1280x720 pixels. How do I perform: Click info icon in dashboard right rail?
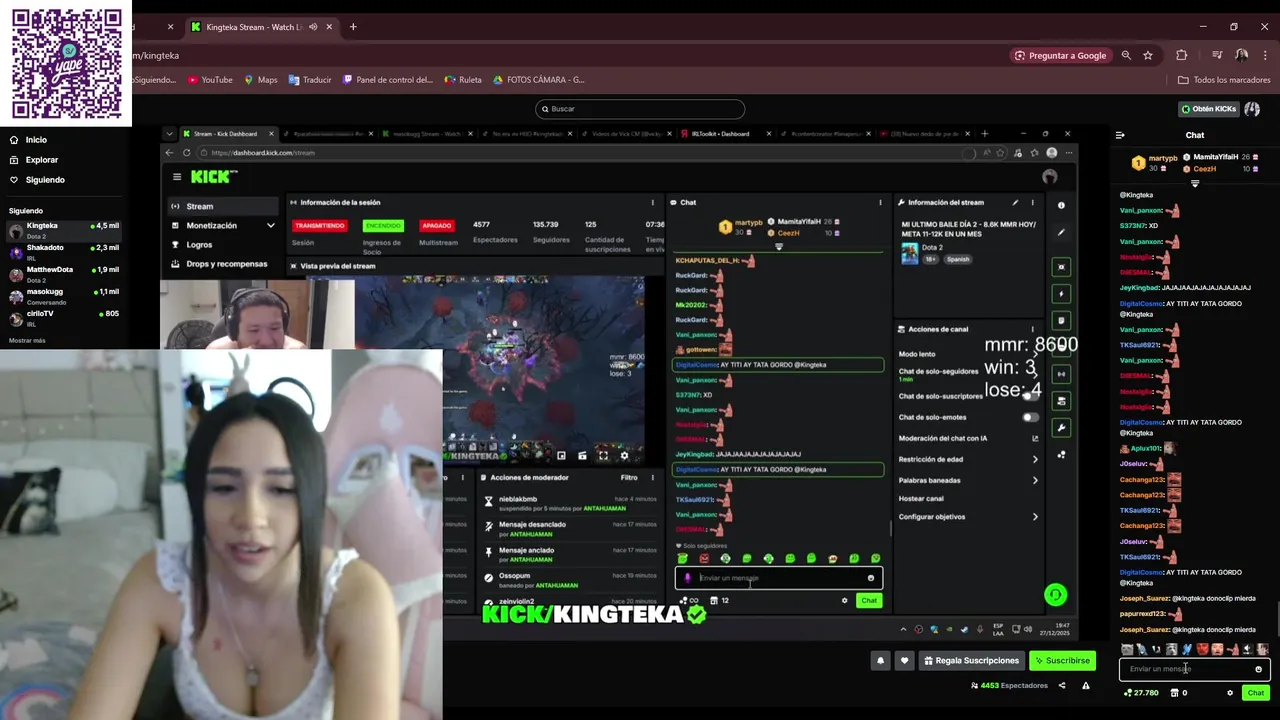pos(1061,205)
